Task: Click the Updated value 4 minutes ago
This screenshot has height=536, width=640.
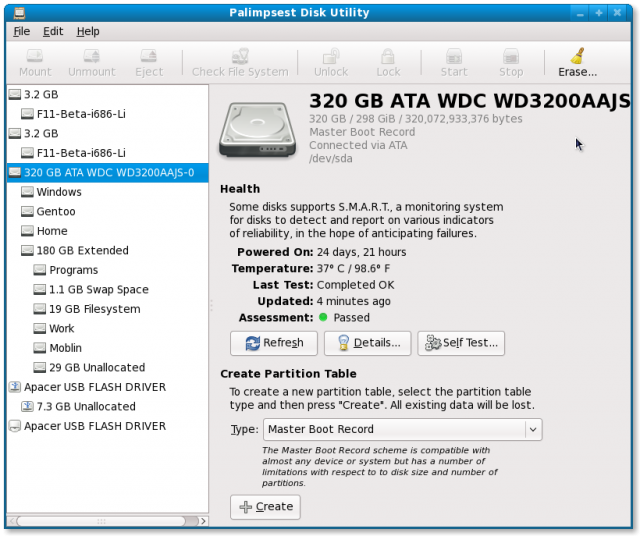Action: [x=353, y=301]
